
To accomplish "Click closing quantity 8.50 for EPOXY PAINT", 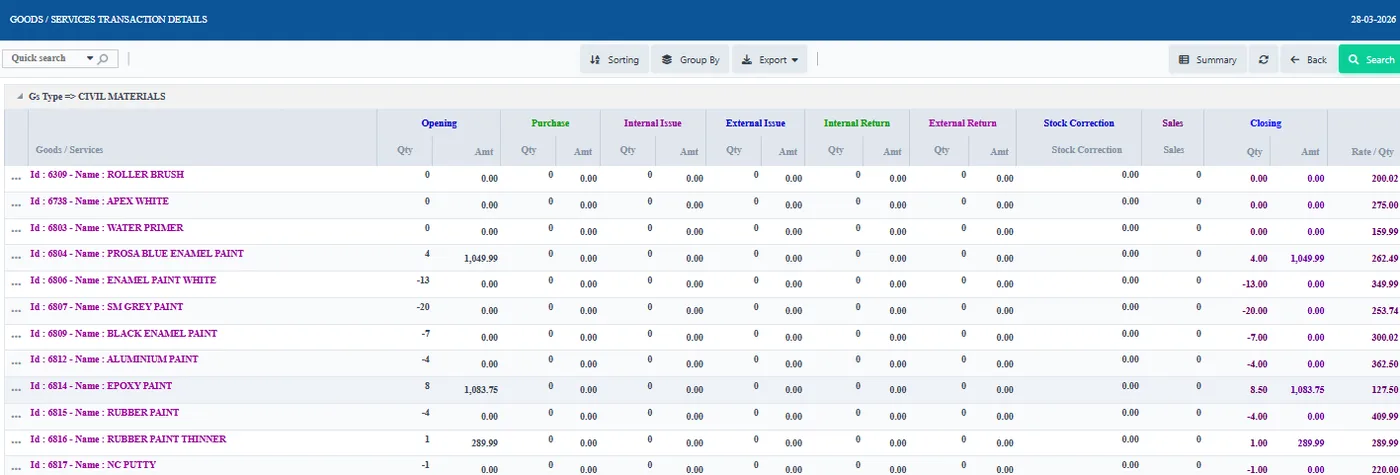I will point(1258,390).
